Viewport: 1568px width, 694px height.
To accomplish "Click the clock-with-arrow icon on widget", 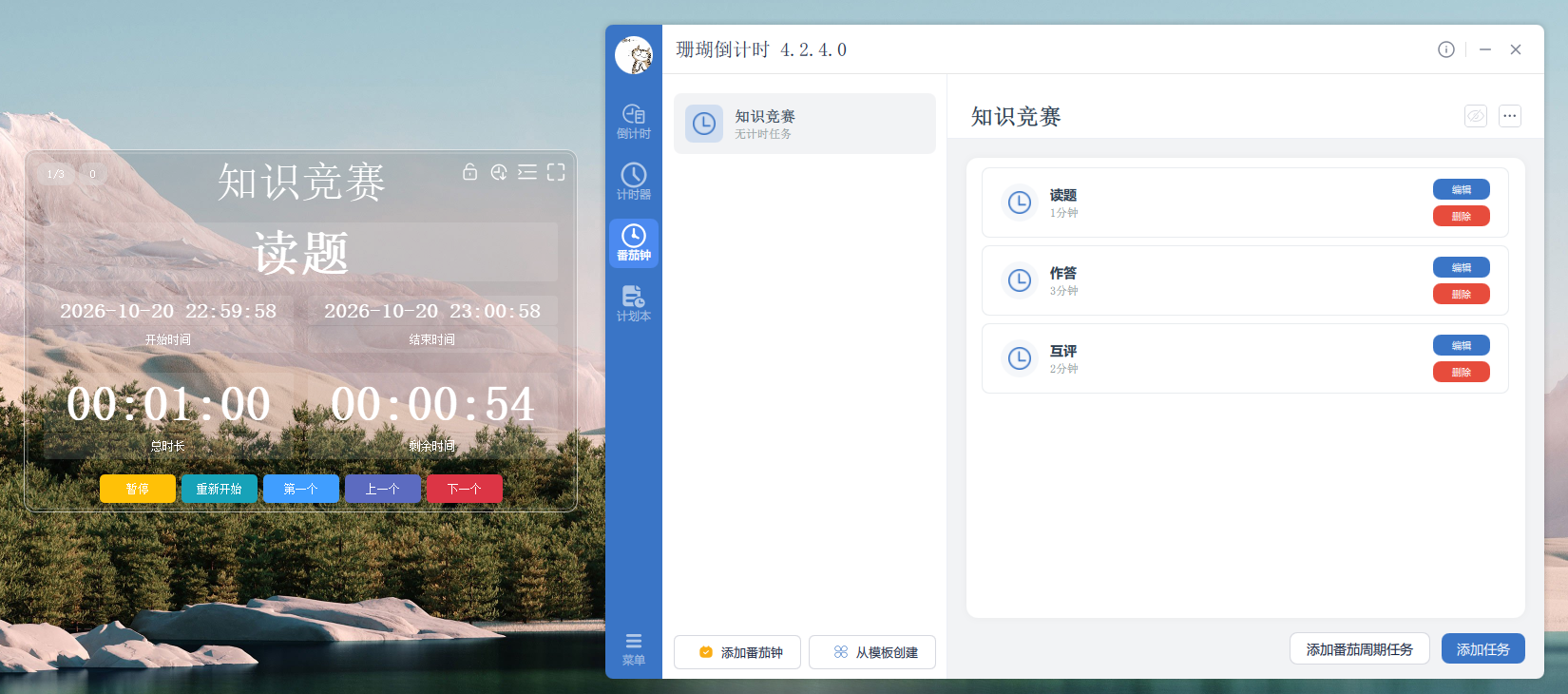I will pos(499,172).
